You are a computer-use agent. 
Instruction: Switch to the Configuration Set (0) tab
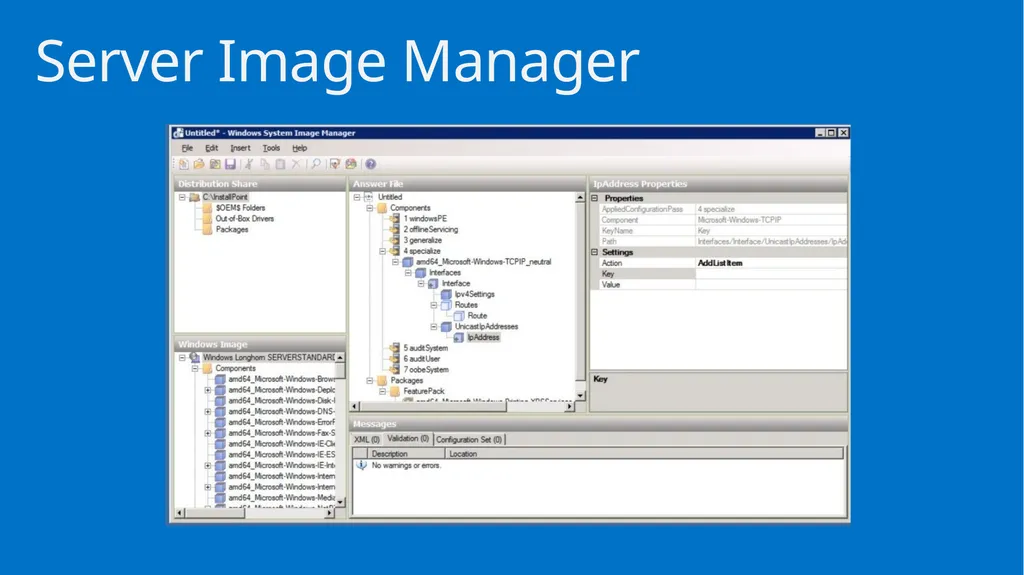click(469, 440)
